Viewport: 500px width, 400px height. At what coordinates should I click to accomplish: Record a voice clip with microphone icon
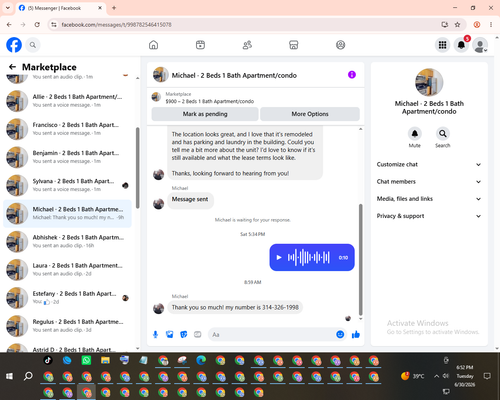155,334
